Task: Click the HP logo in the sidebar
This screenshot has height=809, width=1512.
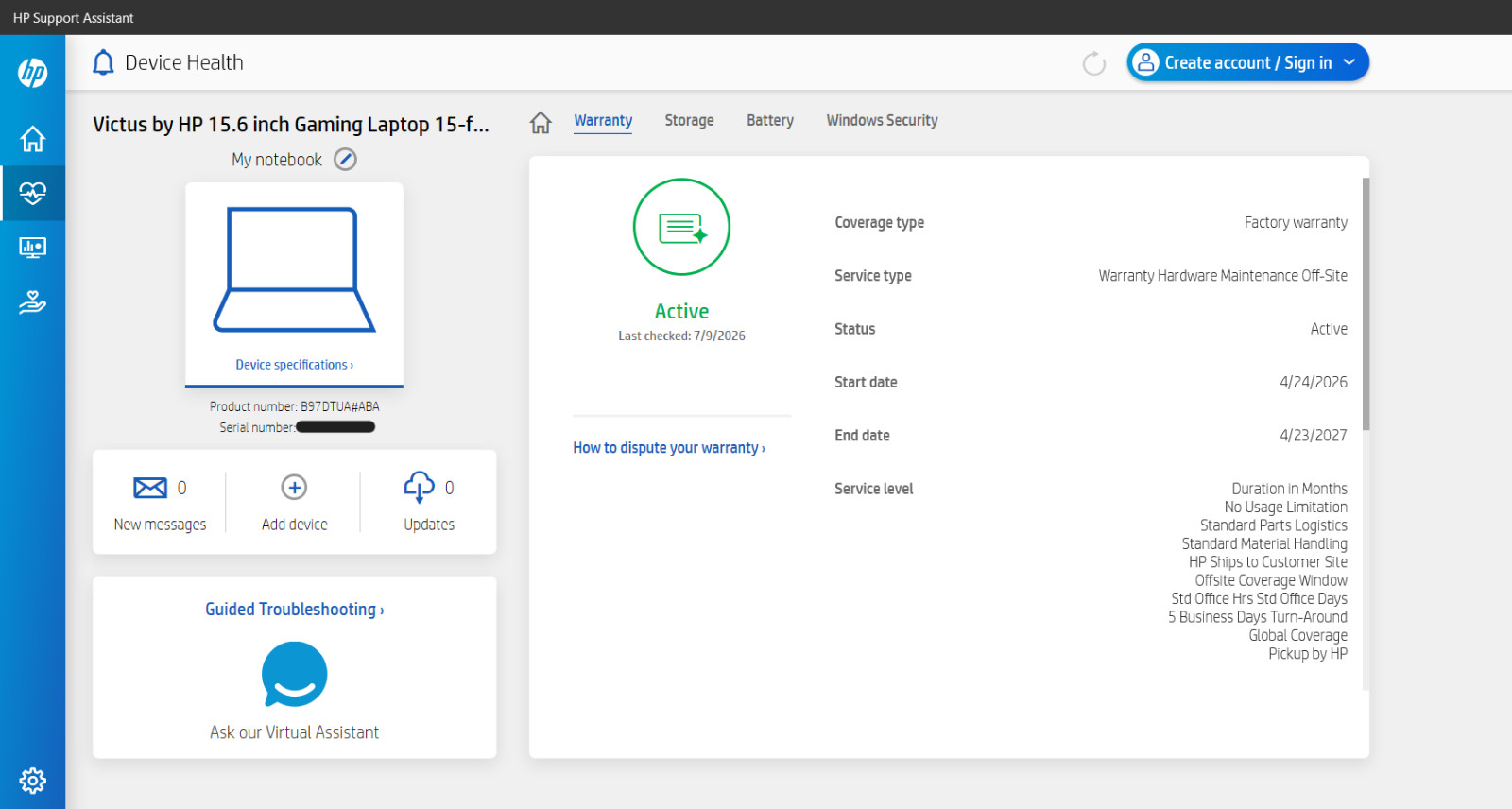Action: (32, 73)
